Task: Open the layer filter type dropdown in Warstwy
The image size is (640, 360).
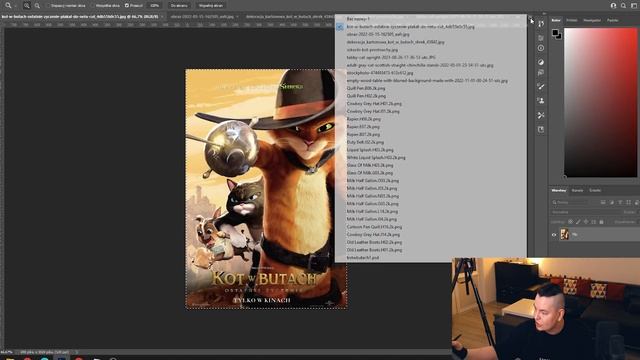Action: click(x=571, y=202)
